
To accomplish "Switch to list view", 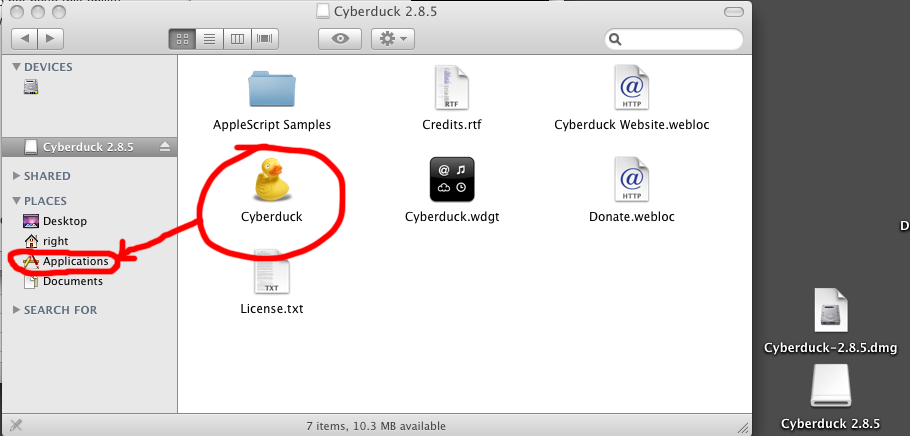I will (x=210, y=39).
